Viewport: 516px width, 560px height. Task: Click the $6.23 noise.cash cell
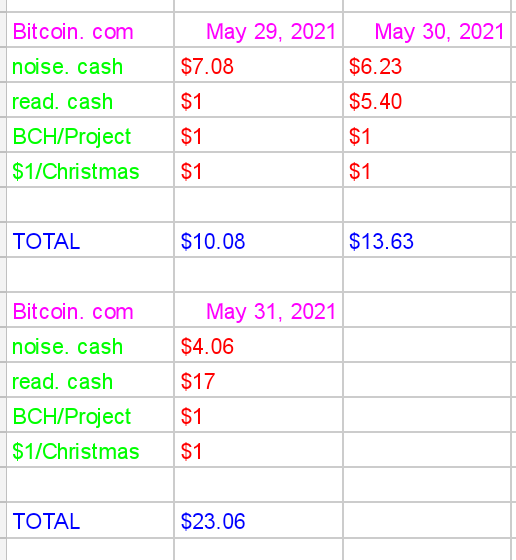(x=427, y=65)
